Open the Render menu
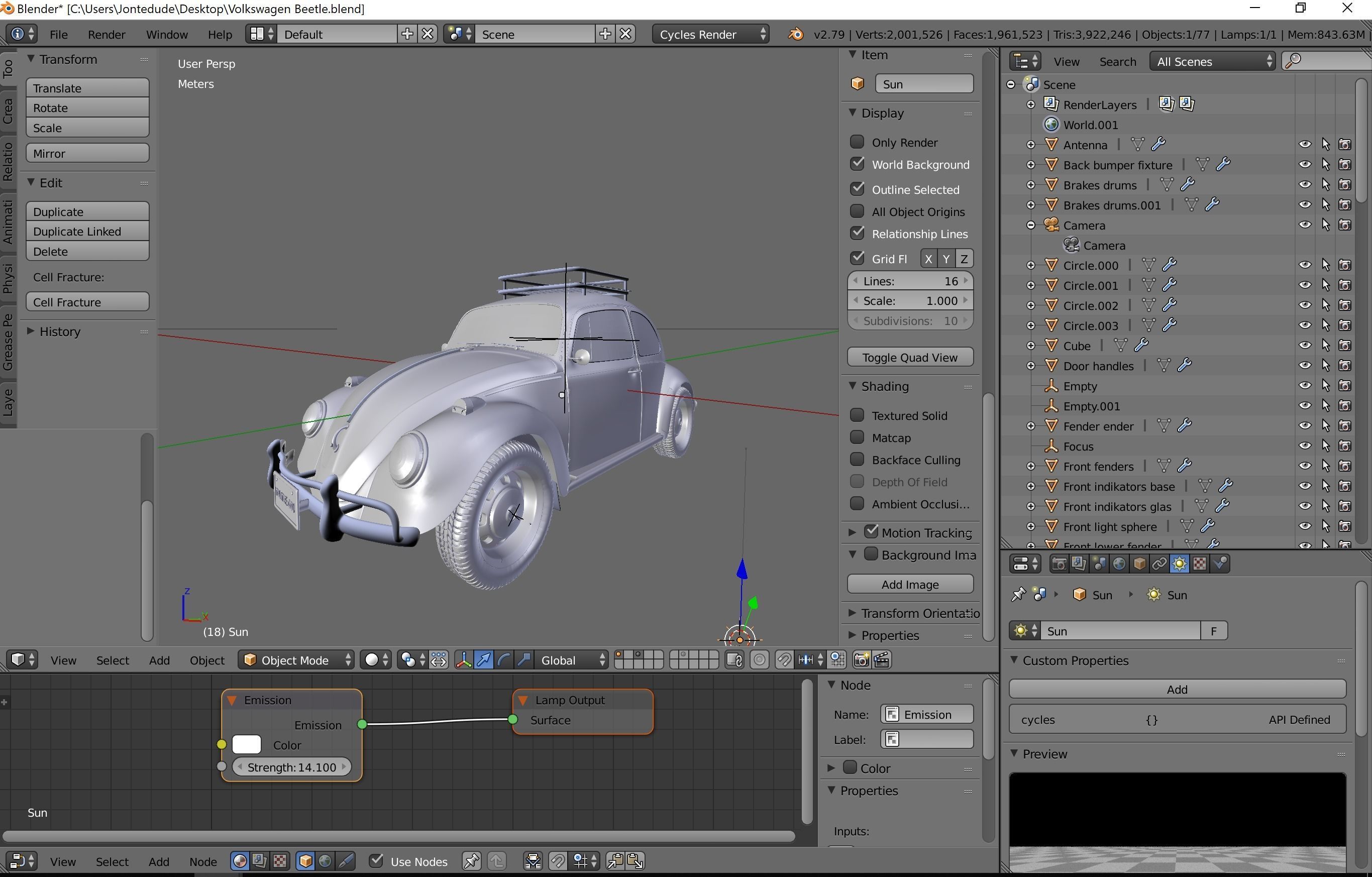Viewport: 1372px width, 877px height. click(106, 34)
